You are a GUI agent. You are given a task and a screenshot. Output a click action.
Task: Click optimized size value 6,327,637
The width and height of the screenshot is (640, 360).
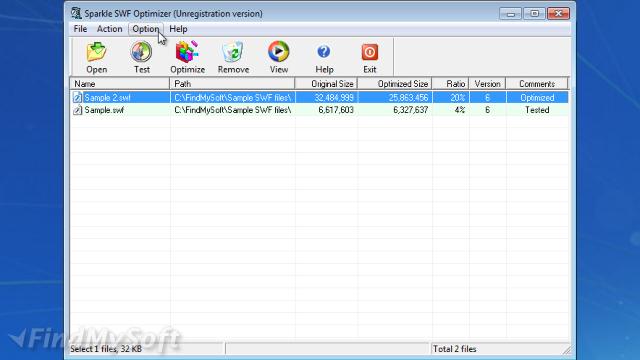coord(411,110)
